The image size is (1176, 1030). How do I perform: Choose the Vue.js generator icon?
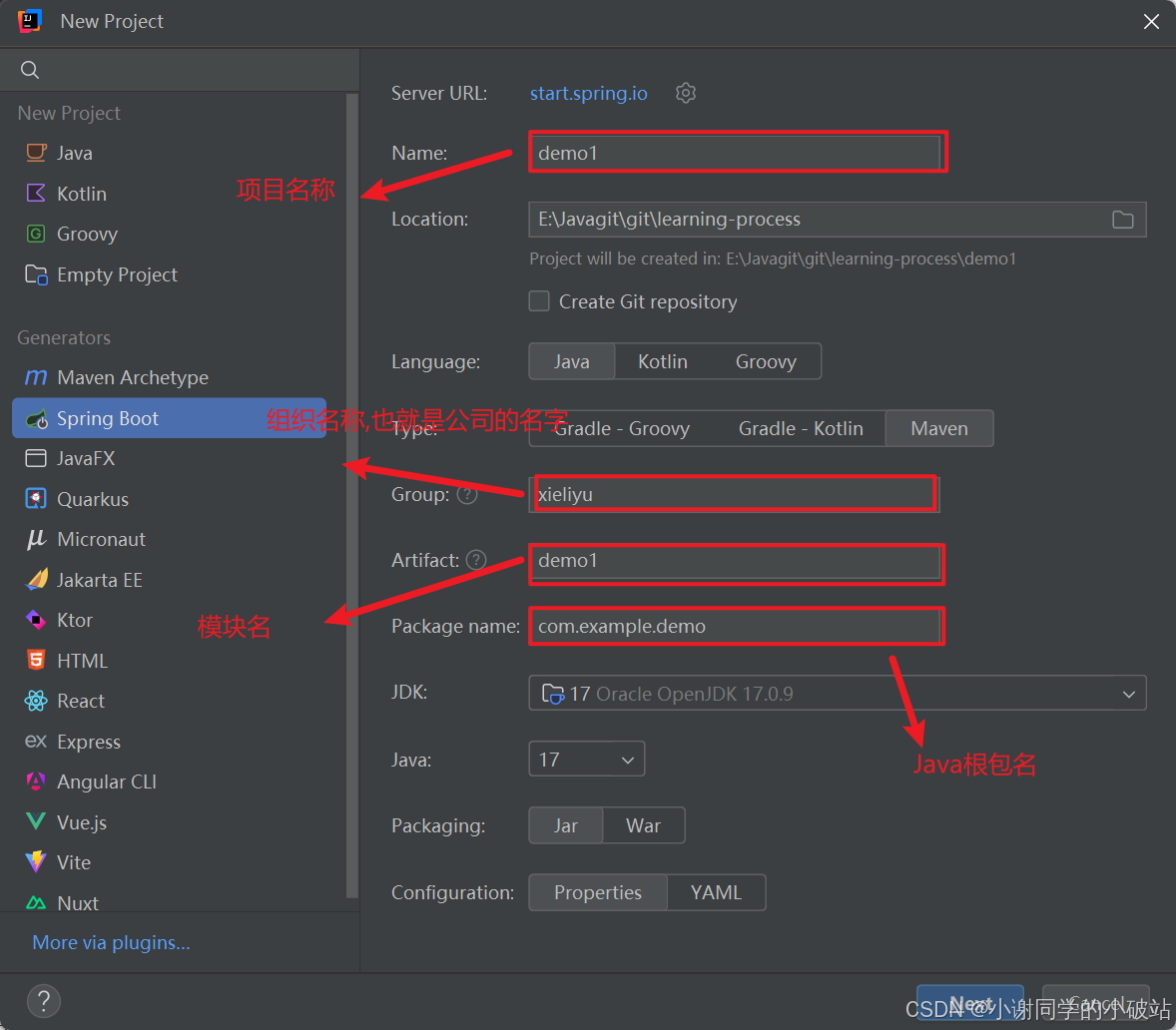pyautogui.click(x=36, y=821)
